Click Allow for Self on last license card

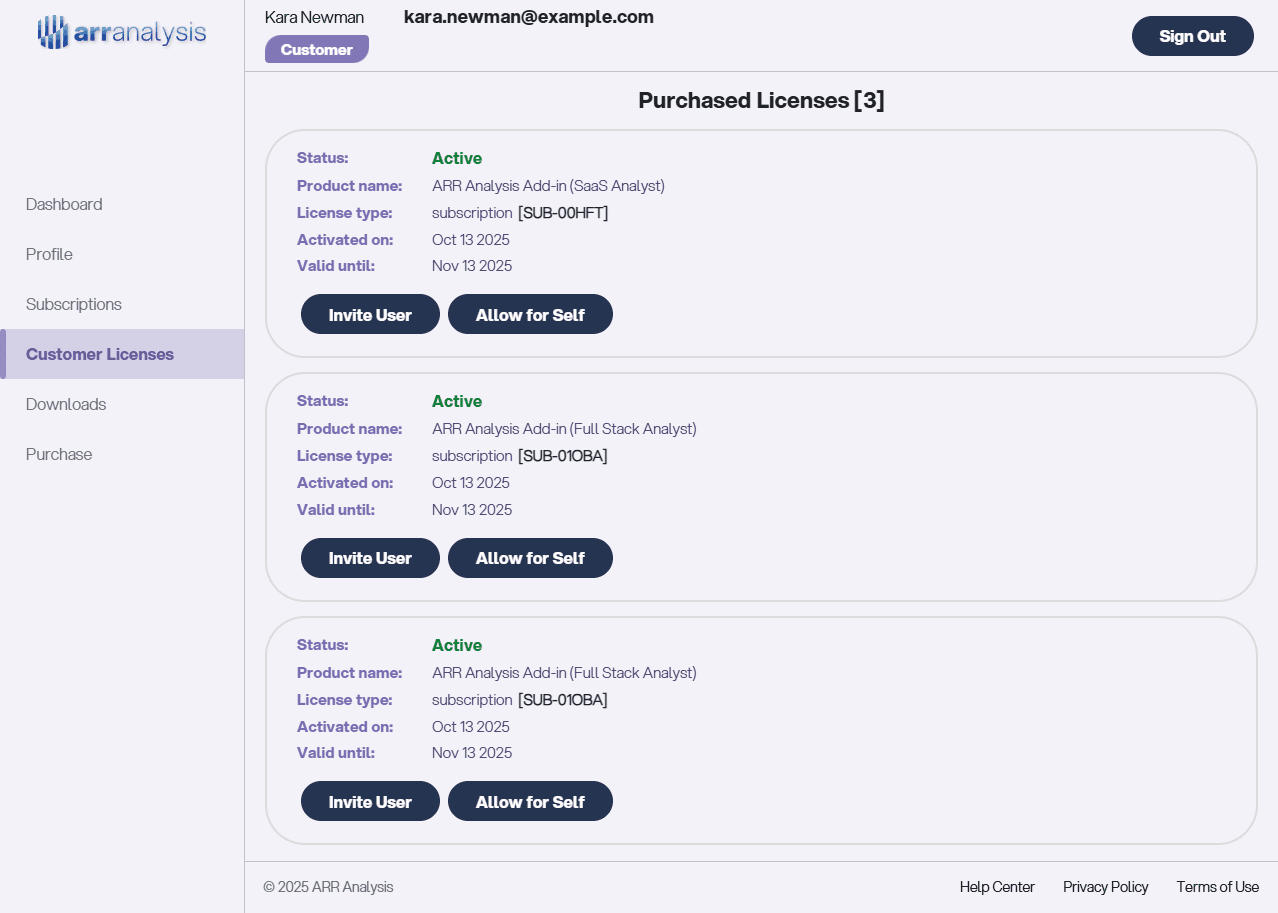pyautogui.click(x=530, y=801)
